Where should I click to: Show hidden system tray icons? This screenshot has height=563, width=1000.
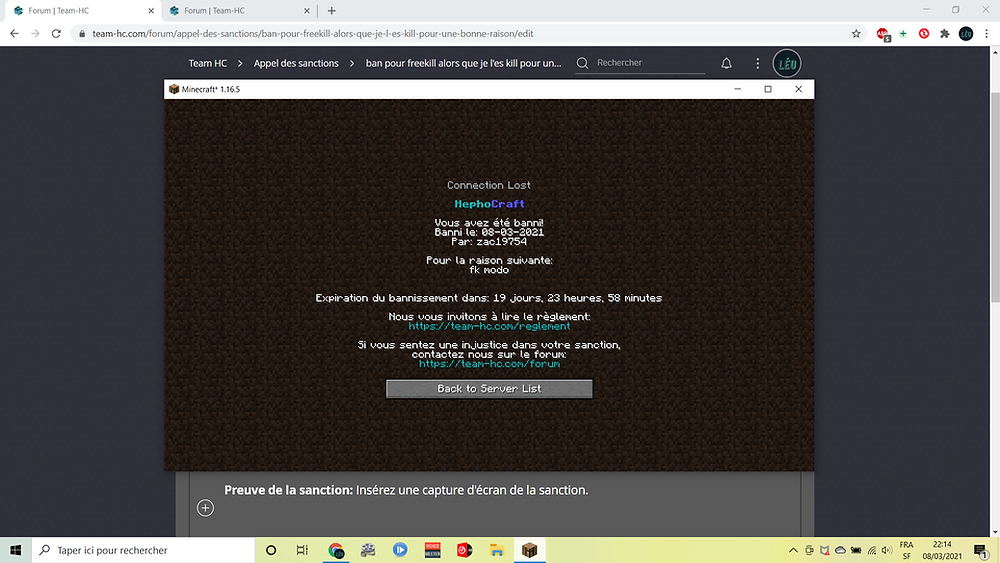coord(793,550)
